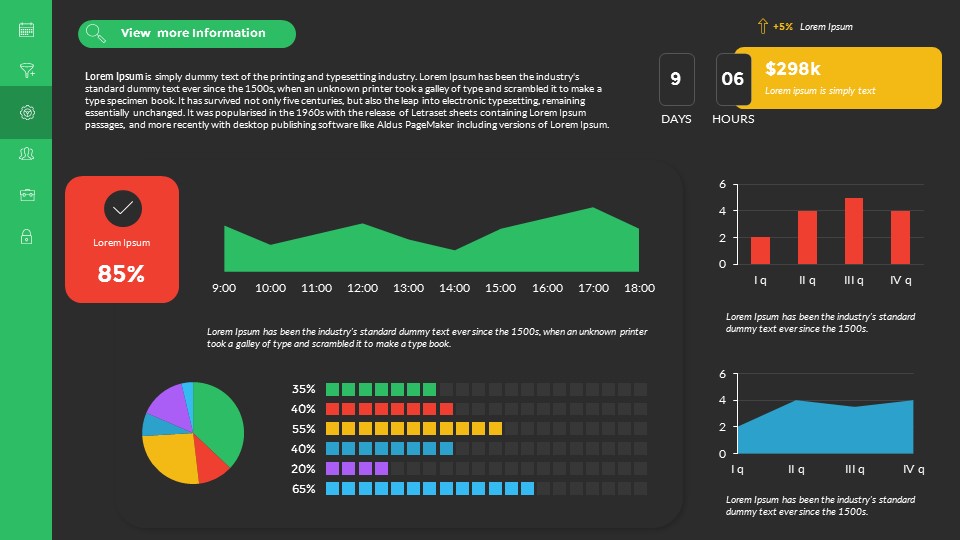The height and width of the screenshot is (540, 960).
Task: Click the 20% percentage label
Action: [x=304, y=468]
